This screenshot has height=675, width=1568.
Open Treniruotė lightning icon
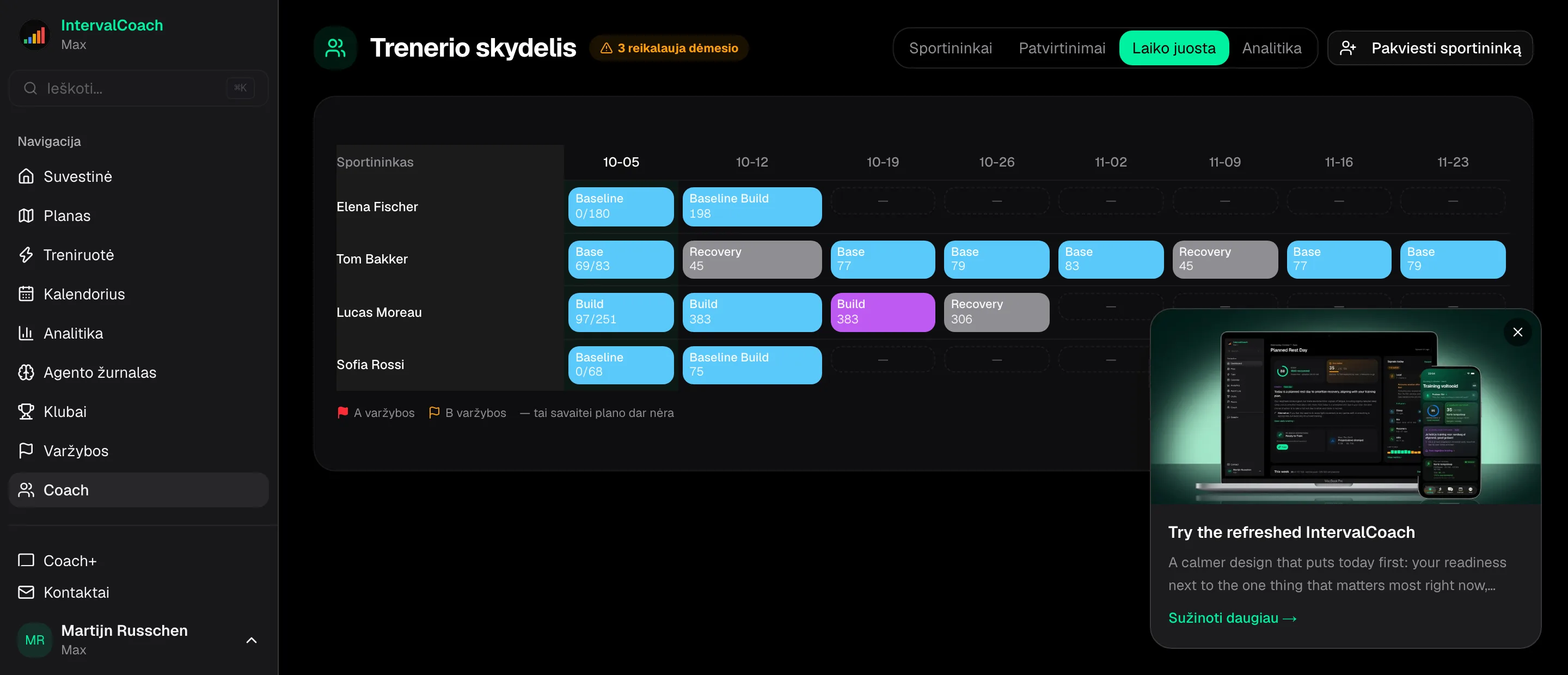point(26,254)
